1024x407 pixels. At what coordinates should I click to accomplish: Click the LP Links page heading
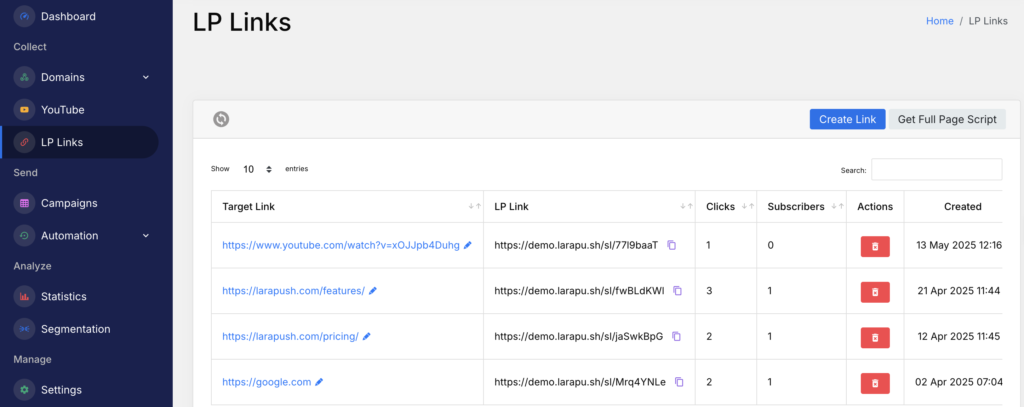pos(242,22)
